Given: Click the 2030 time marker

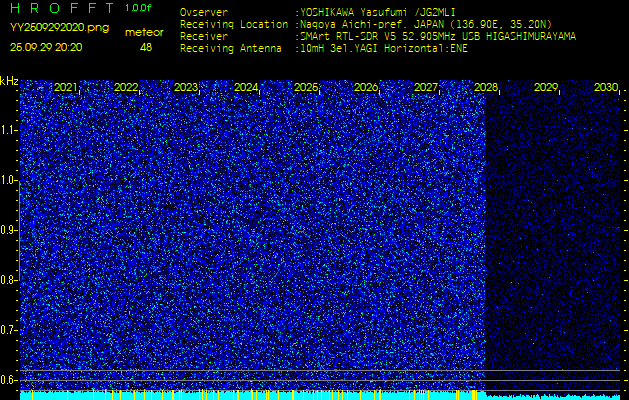Looking at the screenshot, I should click(x=606, y=87).
